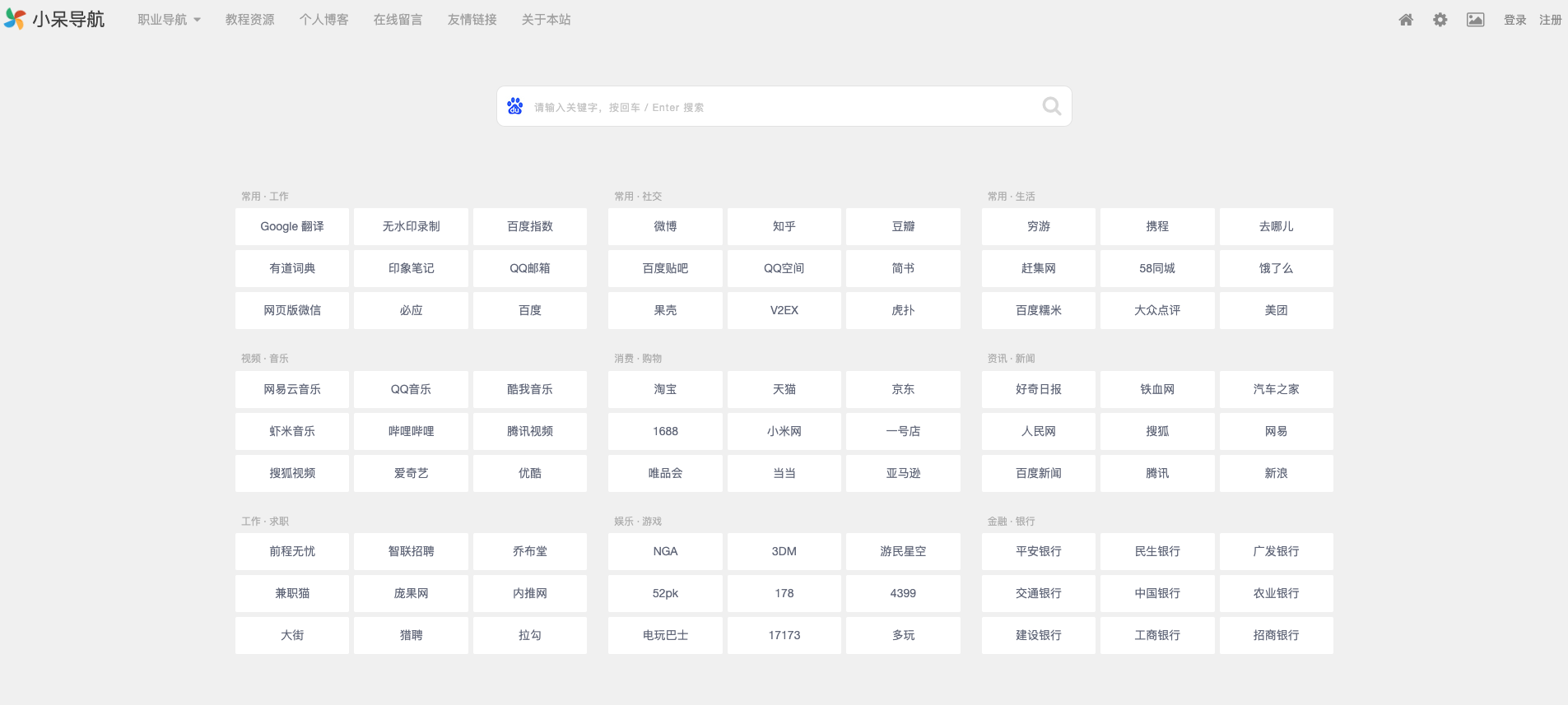Select the 游民星空 tile
The height and width of the screenshot is (705, 1568).
pyautogui.click(x=903, y=551)
